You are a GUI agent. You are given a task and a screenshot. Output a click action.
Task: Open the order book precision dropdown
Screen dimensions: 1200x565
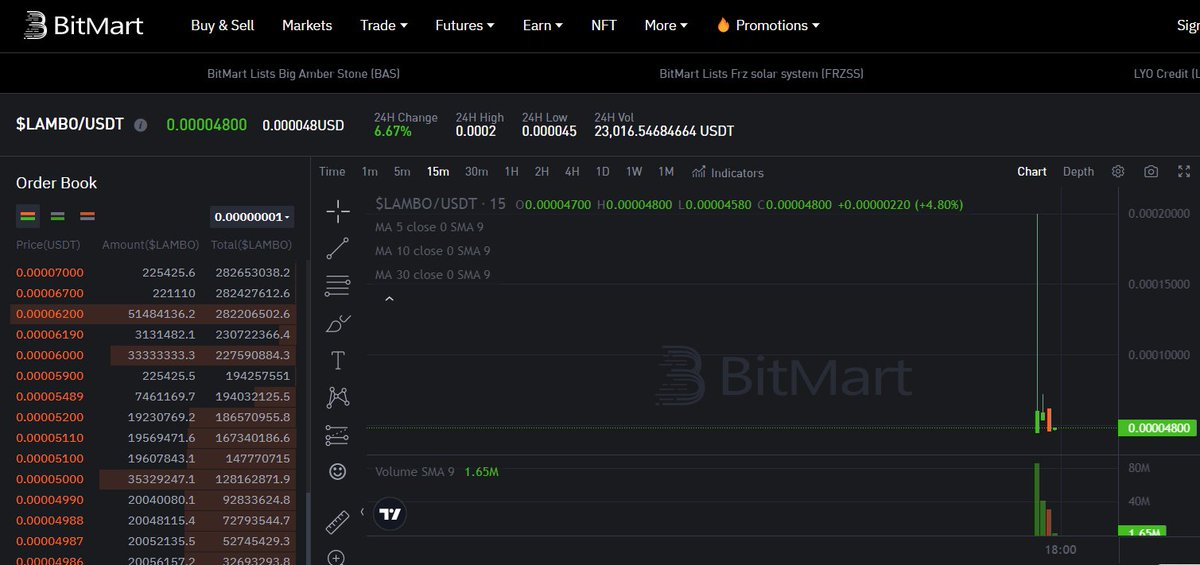click(251, 217)
